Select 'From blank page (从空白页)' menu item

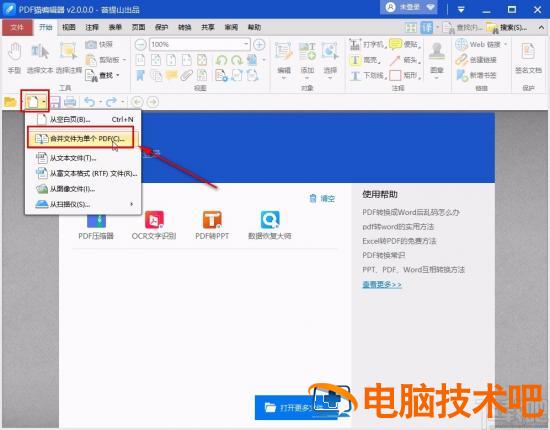pyautogui.click(x=83, y=120)
